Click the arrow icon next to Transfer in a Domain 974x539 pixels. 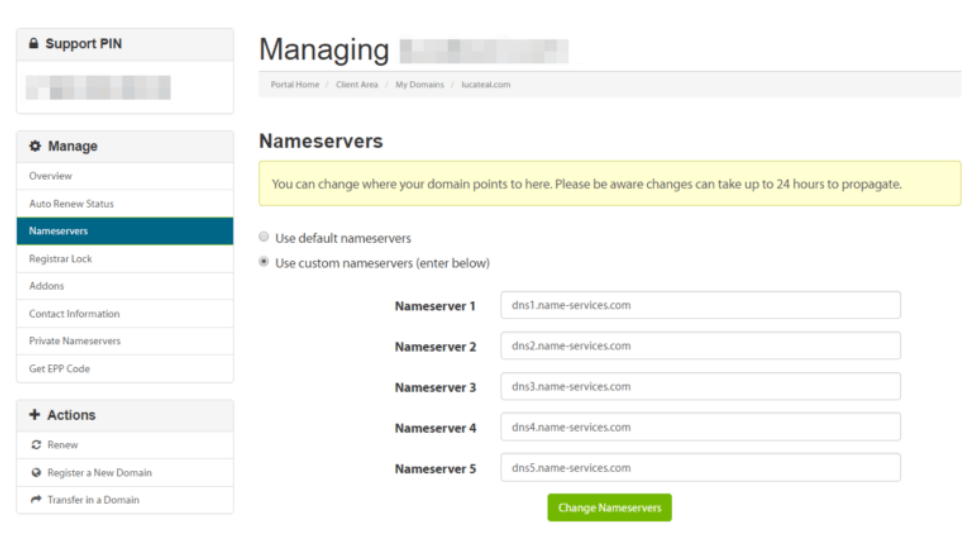click(x=36, y=499)
